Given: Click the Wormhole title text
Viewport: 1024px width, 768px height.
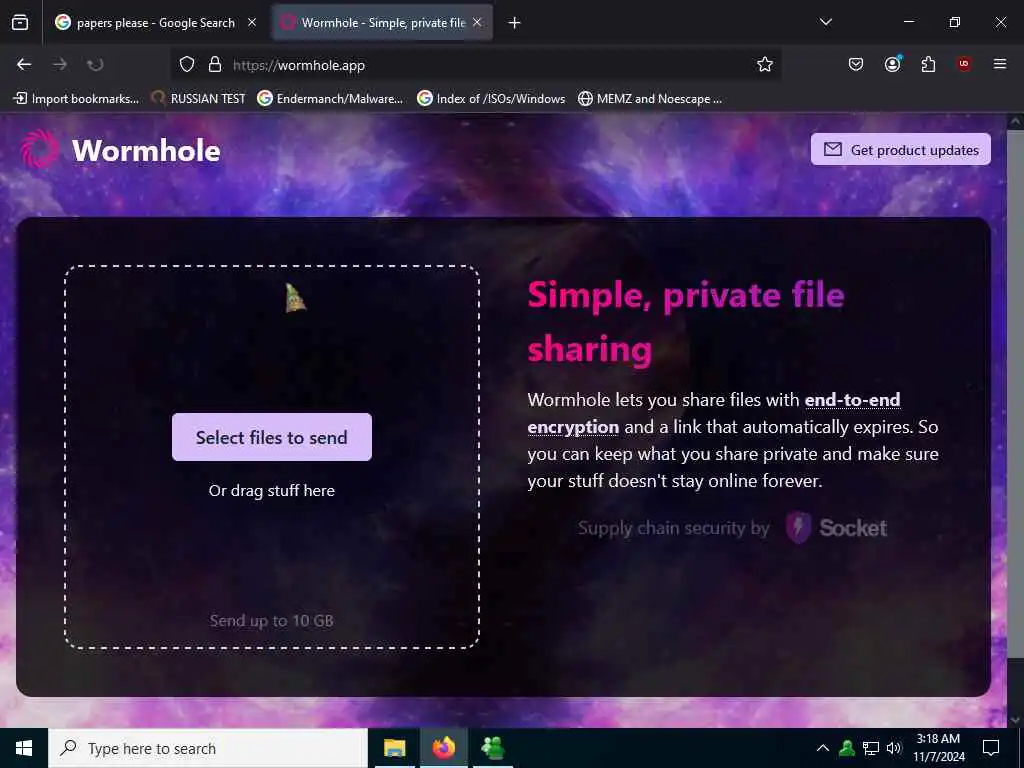Looking at the screenshot, I should pos(146,151).
